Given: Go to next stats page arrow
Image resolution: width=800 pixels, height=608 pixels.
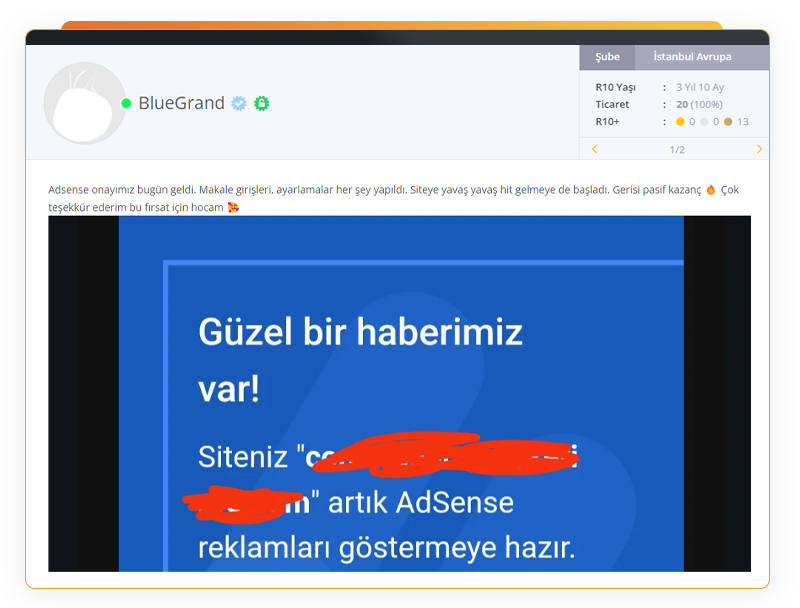Looking at the screenshot, I should pyautogui.click(x=759, y=149).
